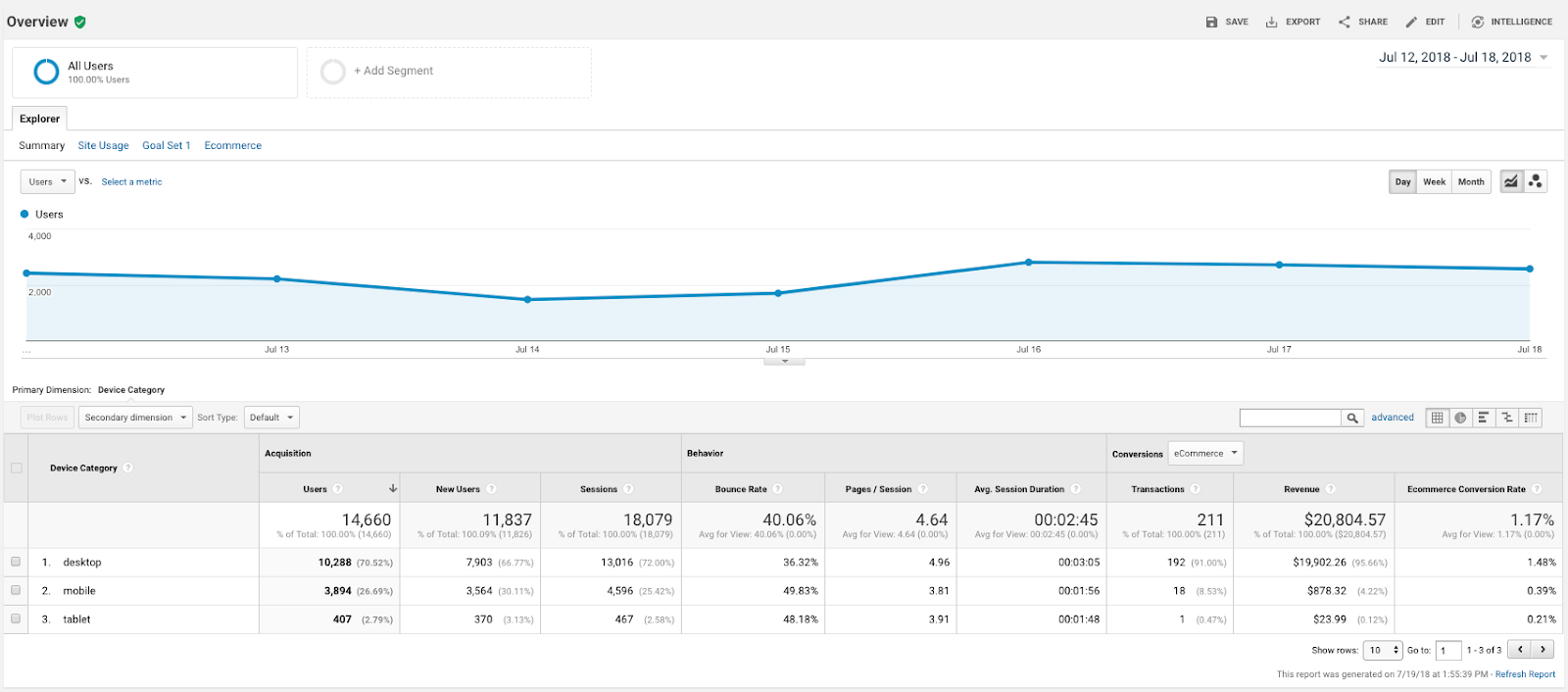Open the Ecommerce tab
The width and height of the screenshot is (1568, 692).
pyautogui.click(x=232, y=145)
